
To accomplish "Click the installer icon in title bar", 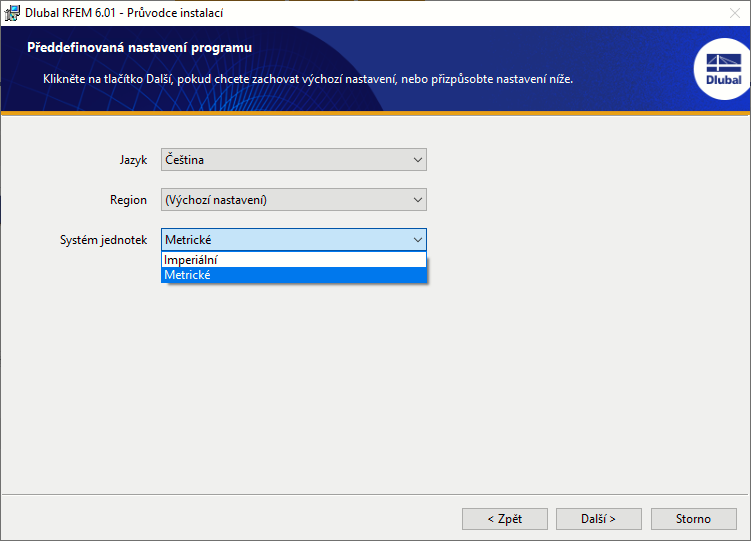I will 12,13.
